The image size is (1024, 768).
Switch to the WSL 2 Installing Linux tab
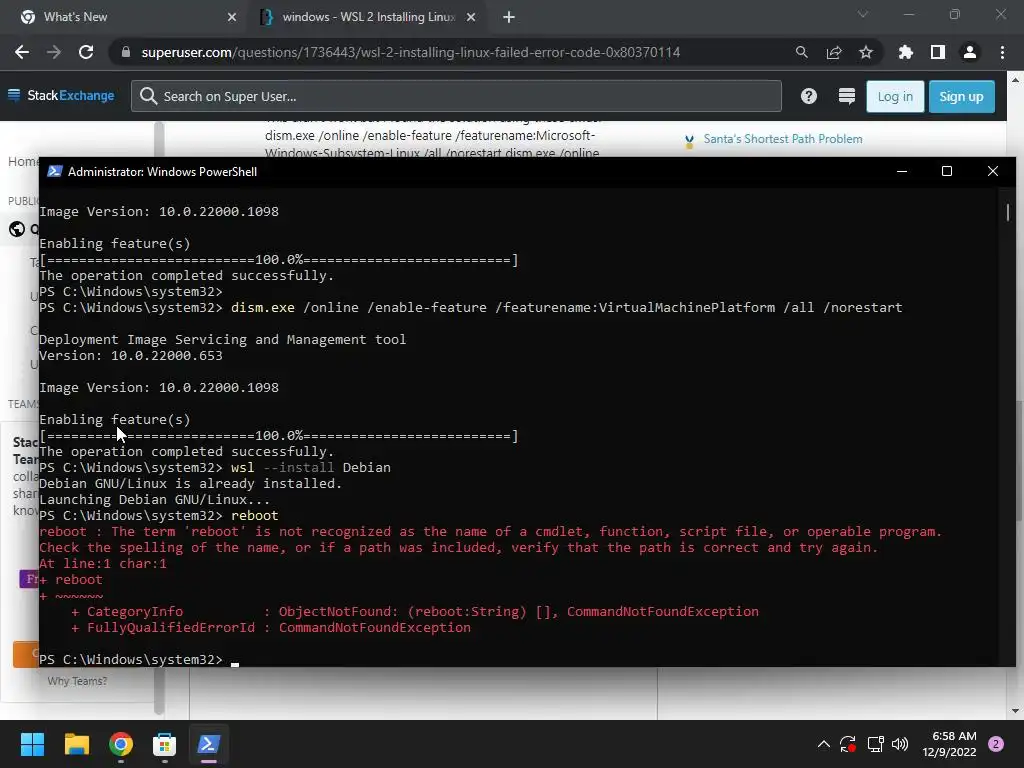click(x=366, y=17)
